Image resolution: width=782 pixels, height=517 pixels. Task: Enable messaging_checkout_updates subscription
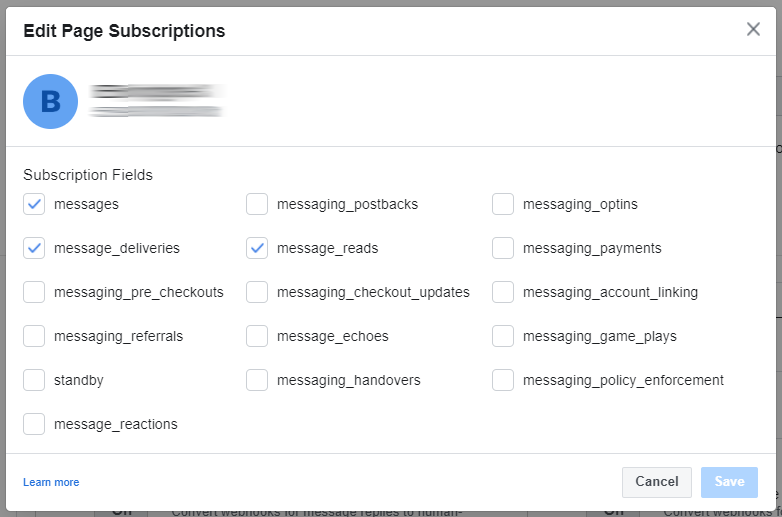click(x=257, y=292)
